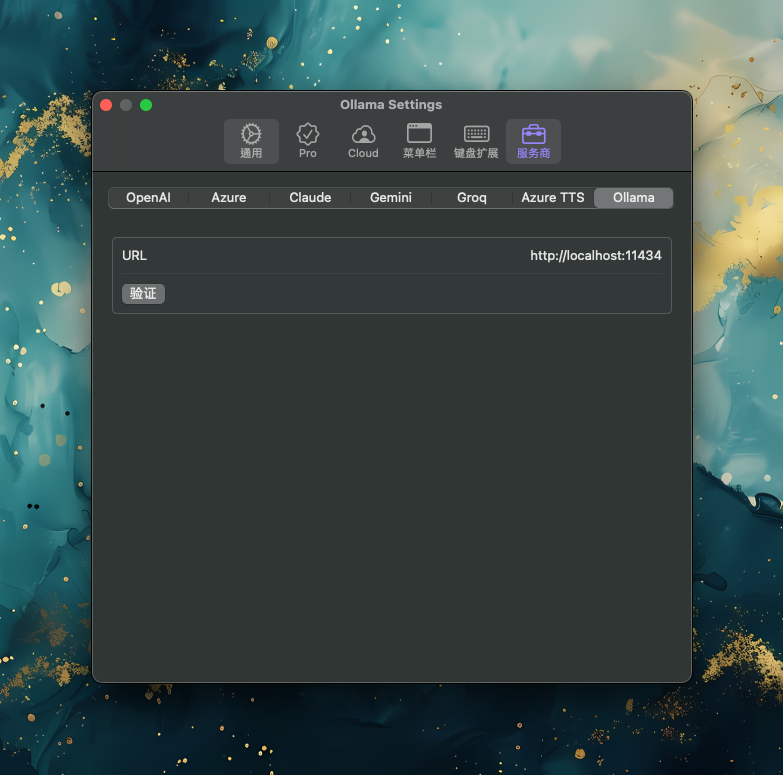The width and height of the screenshot is (783, 775).
Task: Close the Ollama Settings window
Action: [x=106, y=105]
